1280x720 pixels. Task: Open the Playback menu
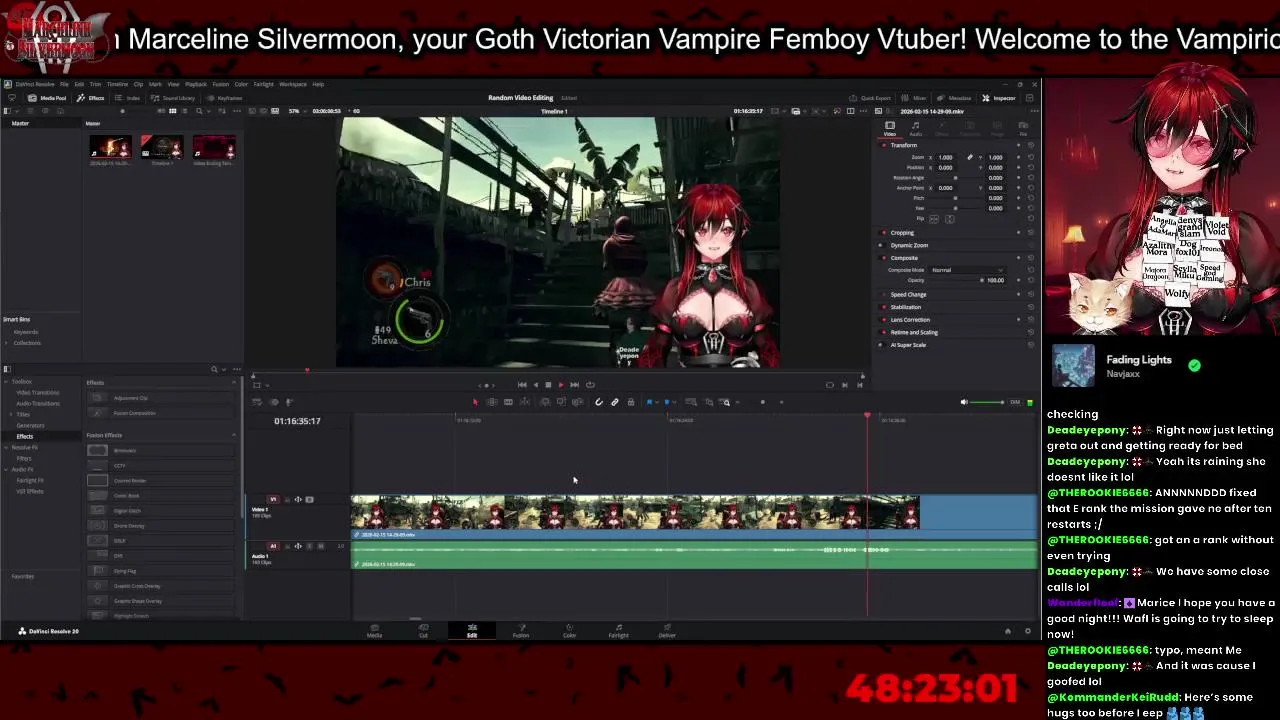click(195, 84)
